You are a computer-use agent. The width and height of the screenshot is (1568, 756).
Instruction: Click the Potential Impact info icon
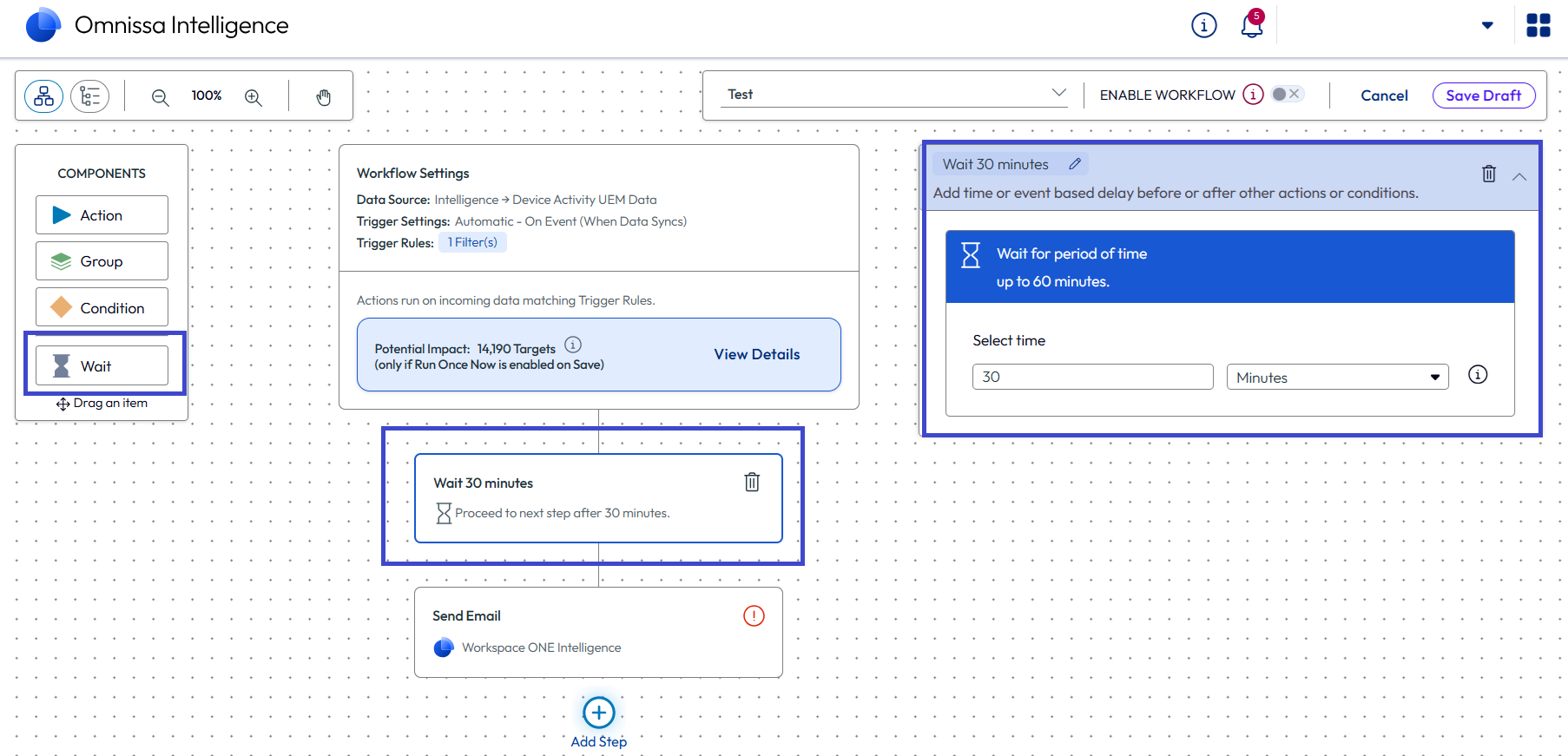click(x=573, y=345)
